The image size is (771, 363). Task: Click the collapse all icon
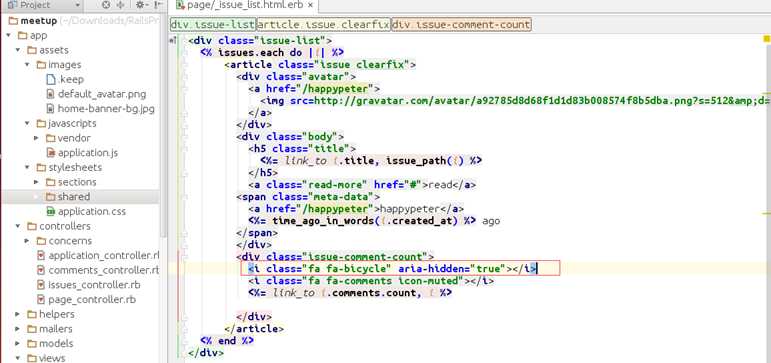[x=120, y=5]
